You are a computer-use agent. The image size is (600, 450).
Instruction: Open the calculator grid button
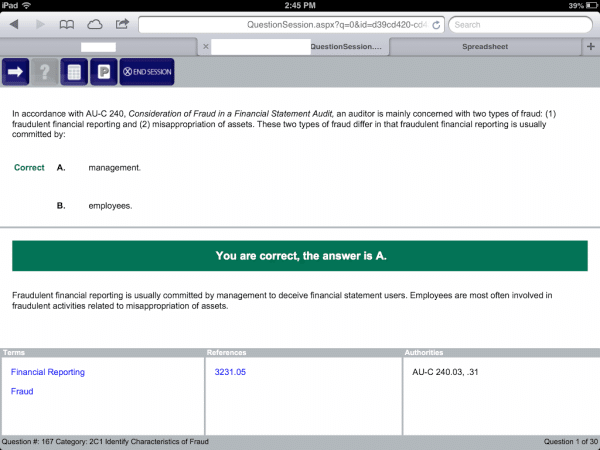pyautogui.click(x=74, y=72)
